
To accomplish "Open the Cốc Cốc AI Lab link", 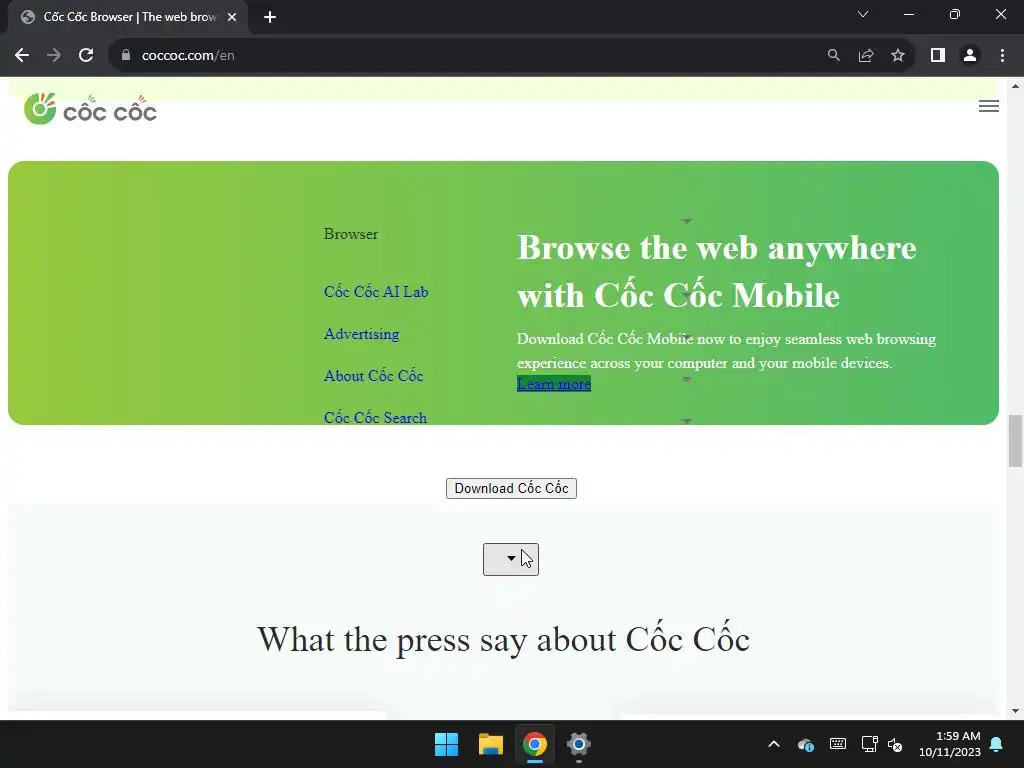I will pos(376,292).
